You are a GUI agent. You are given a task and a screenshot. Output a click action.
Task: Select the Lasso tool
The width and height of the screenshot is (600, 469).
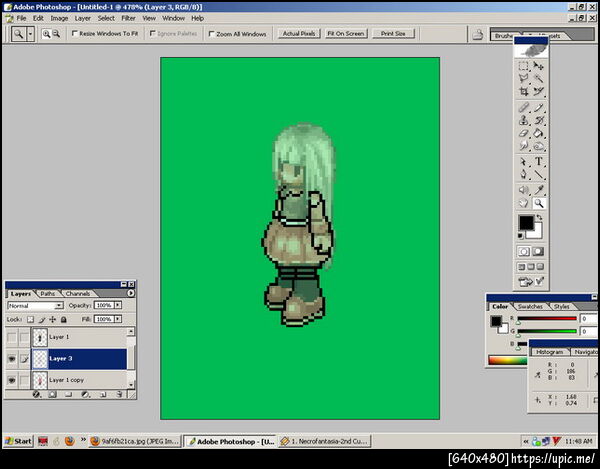point(523,79)
